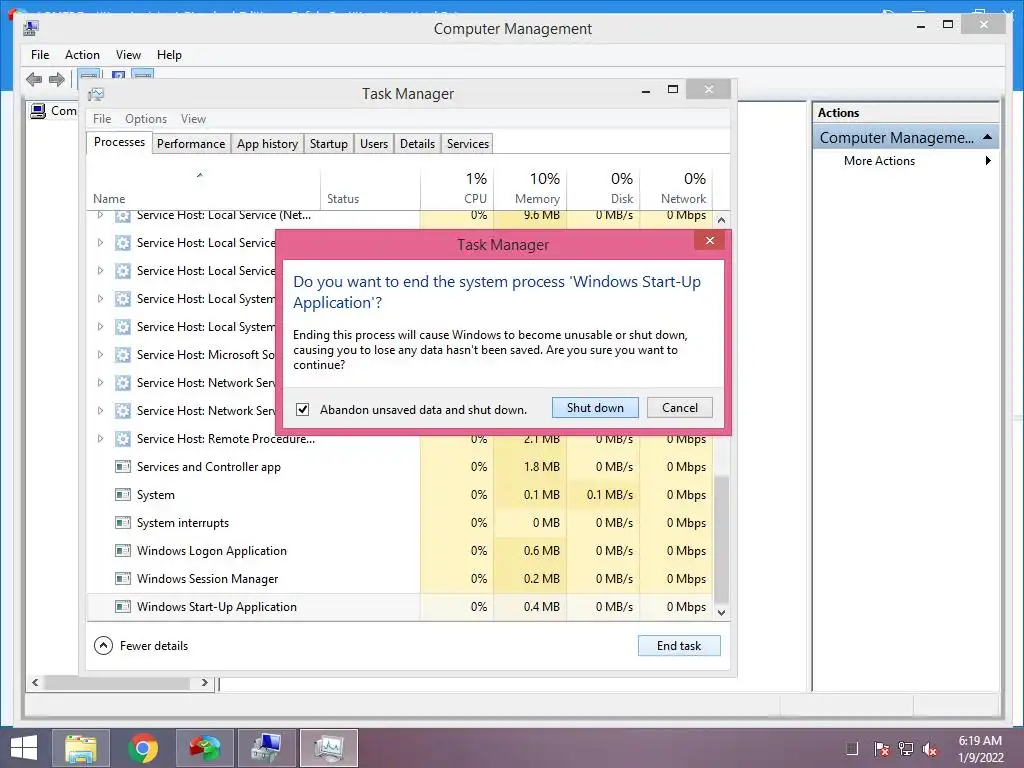Click Windows Session Manager icon
Image resolution: width=1024 pixels, height=768 pixels.
123,579
